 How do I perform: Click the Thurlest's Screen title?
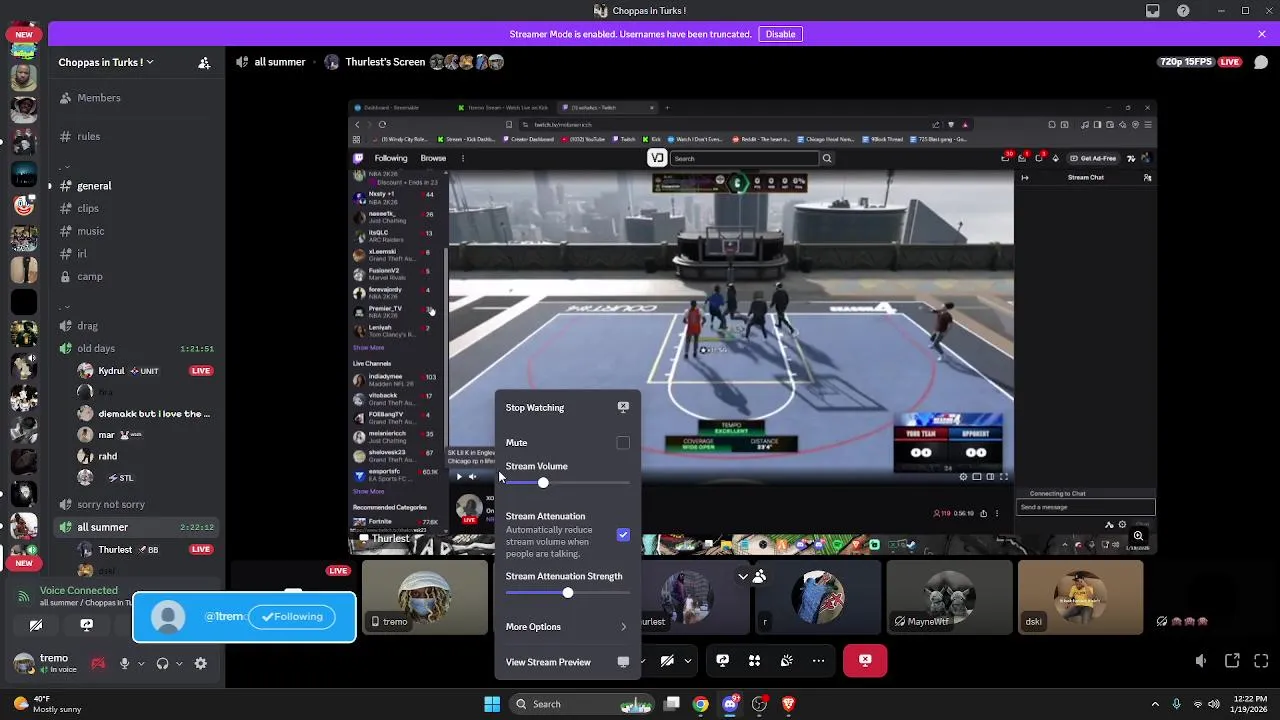385,62
